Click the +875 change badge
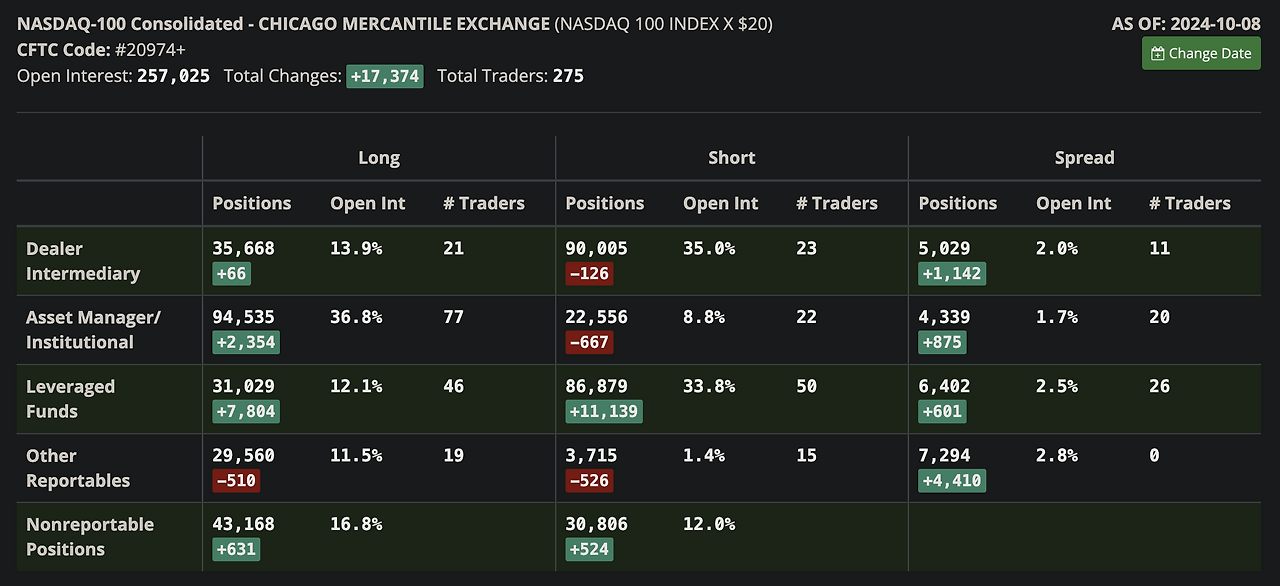 942,342
